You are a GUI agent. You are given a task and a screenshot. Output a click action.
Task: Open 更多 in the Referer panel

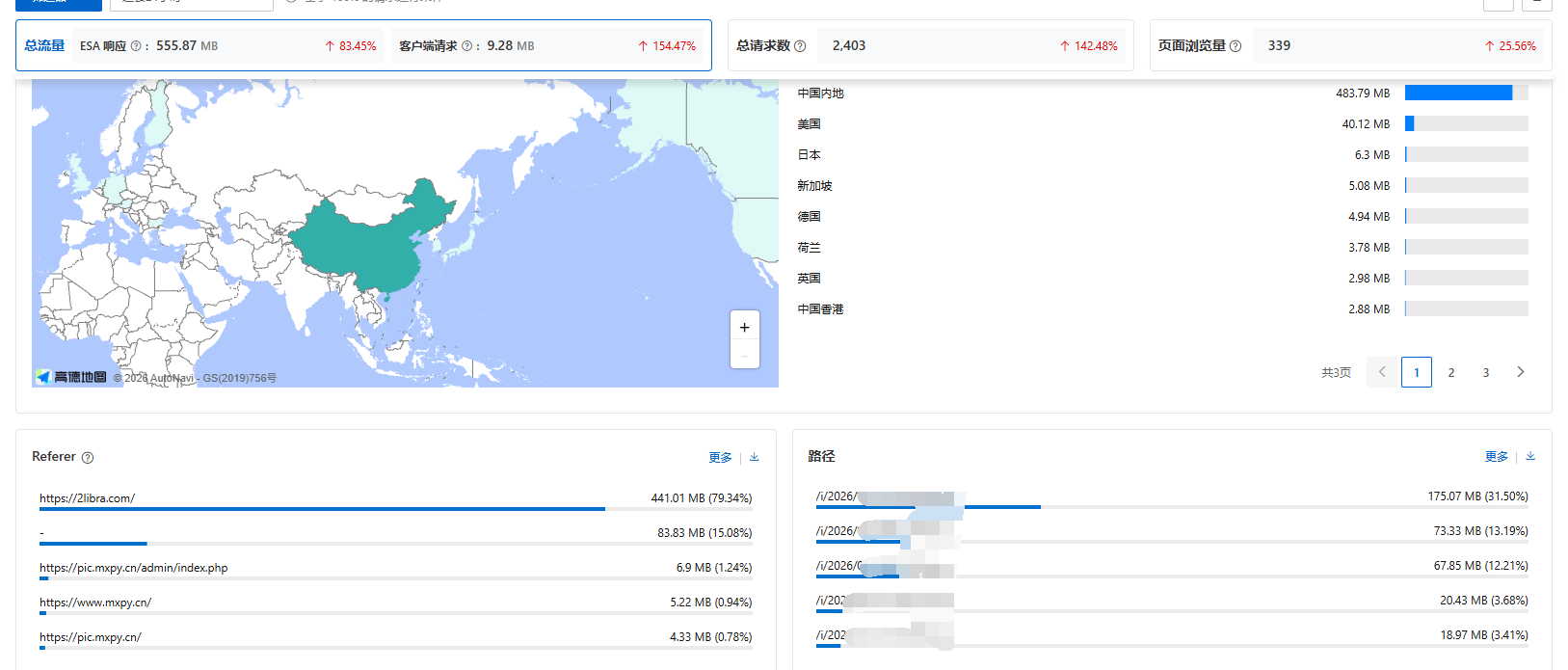click(x=720, y=457)
